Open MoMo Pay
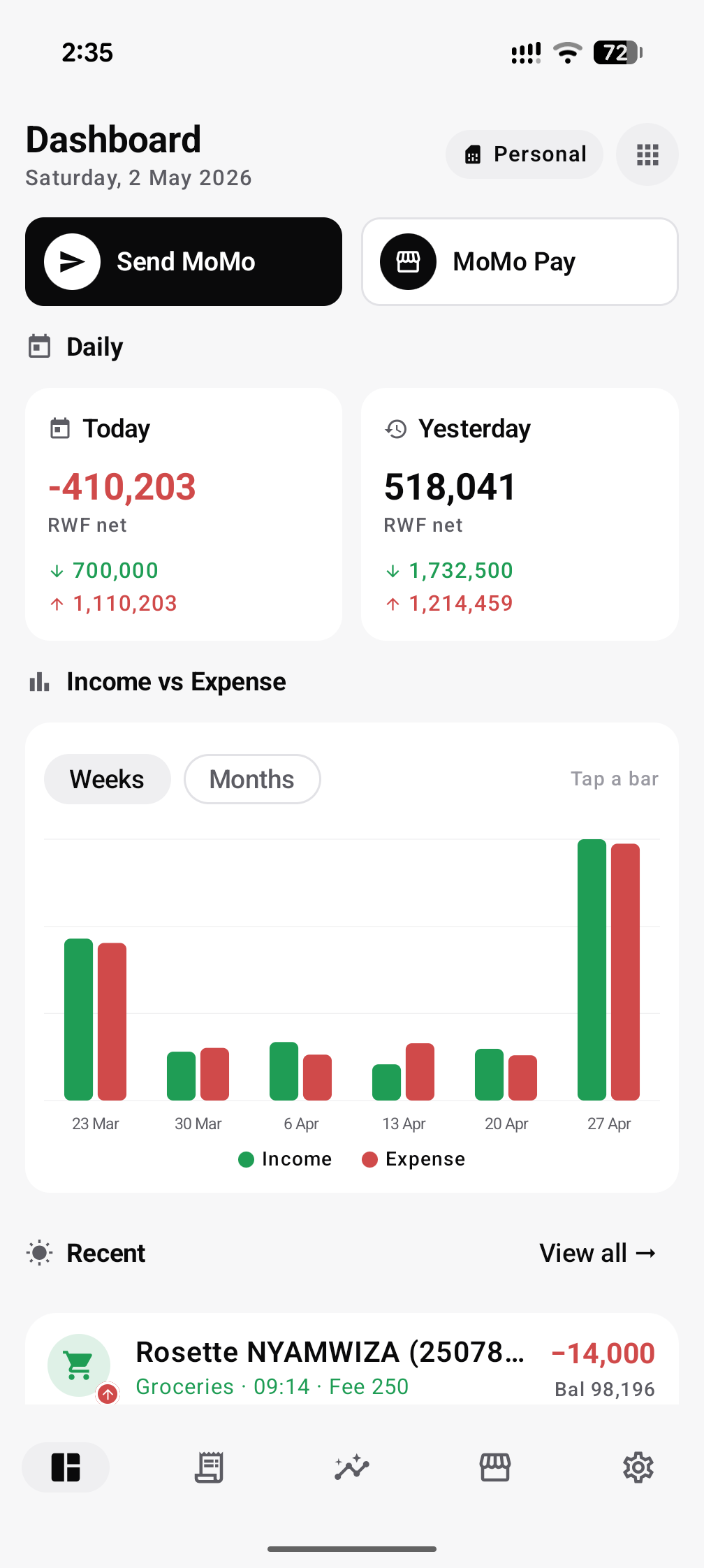This screenshot has width=704, height=1568. [520, 261]
